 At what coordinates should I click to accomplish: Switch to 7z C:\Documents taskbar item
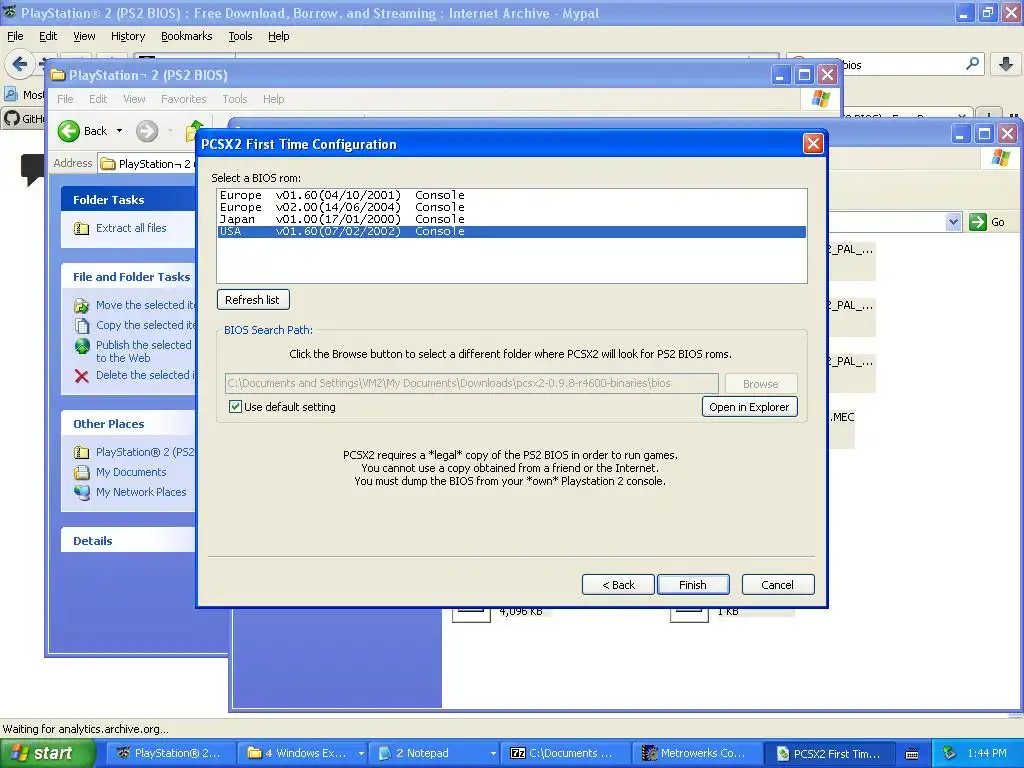coord(564,753)
